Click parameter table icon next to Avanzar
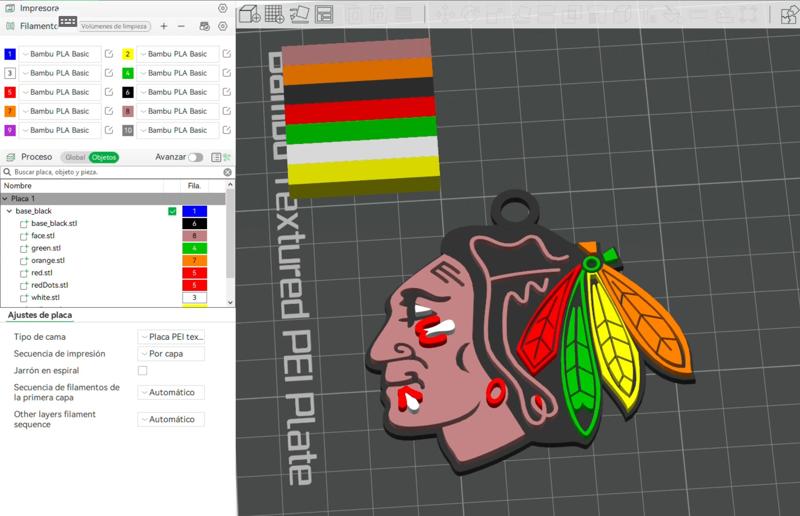This screenshot has height=516, width=800. tap(216, 157)
